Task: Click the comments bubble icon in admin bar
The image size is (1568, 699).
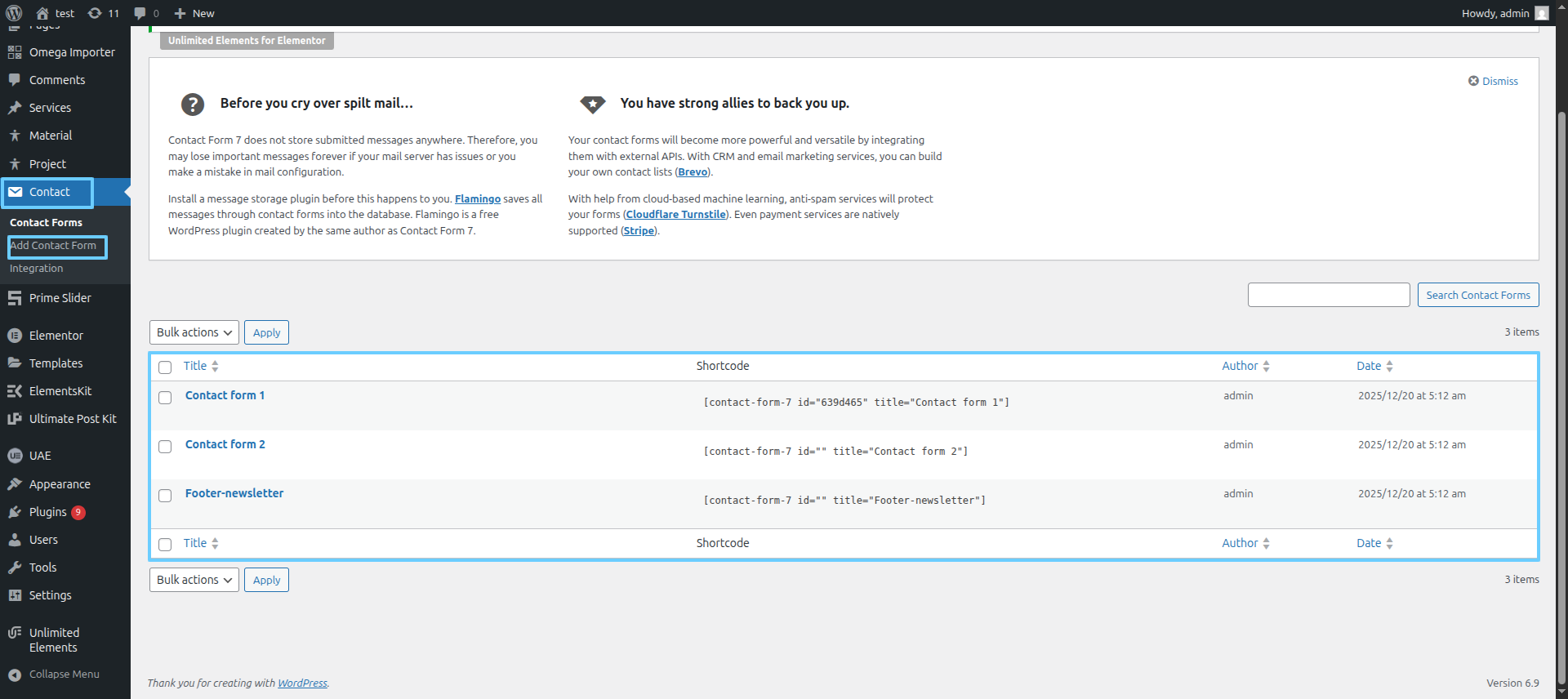Action: (x=140, y=13)
